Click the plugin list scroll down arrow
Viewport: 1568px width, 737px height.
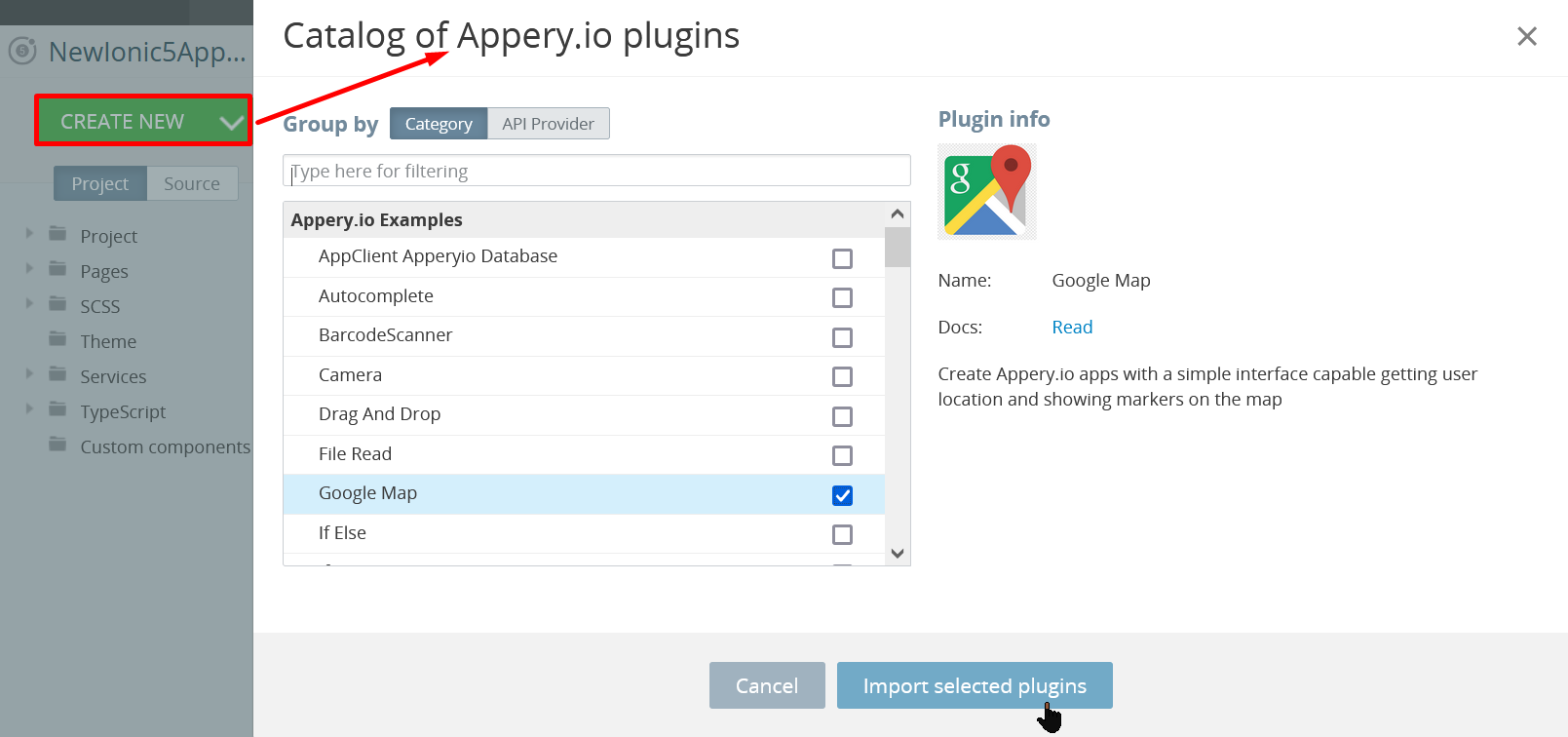898,553
